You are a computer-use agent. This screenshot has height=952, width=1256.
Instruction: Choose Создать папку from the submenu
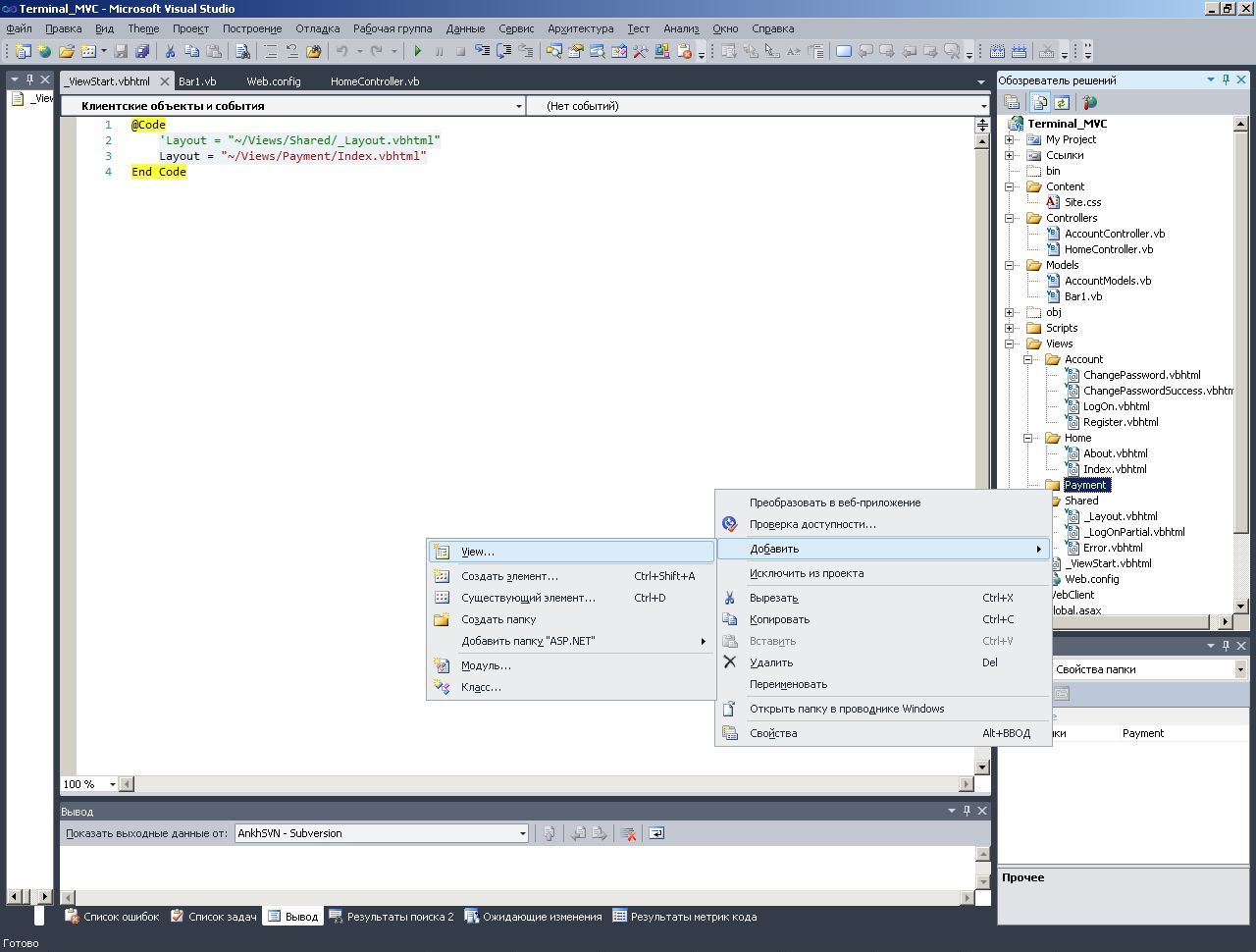[571, 619]
